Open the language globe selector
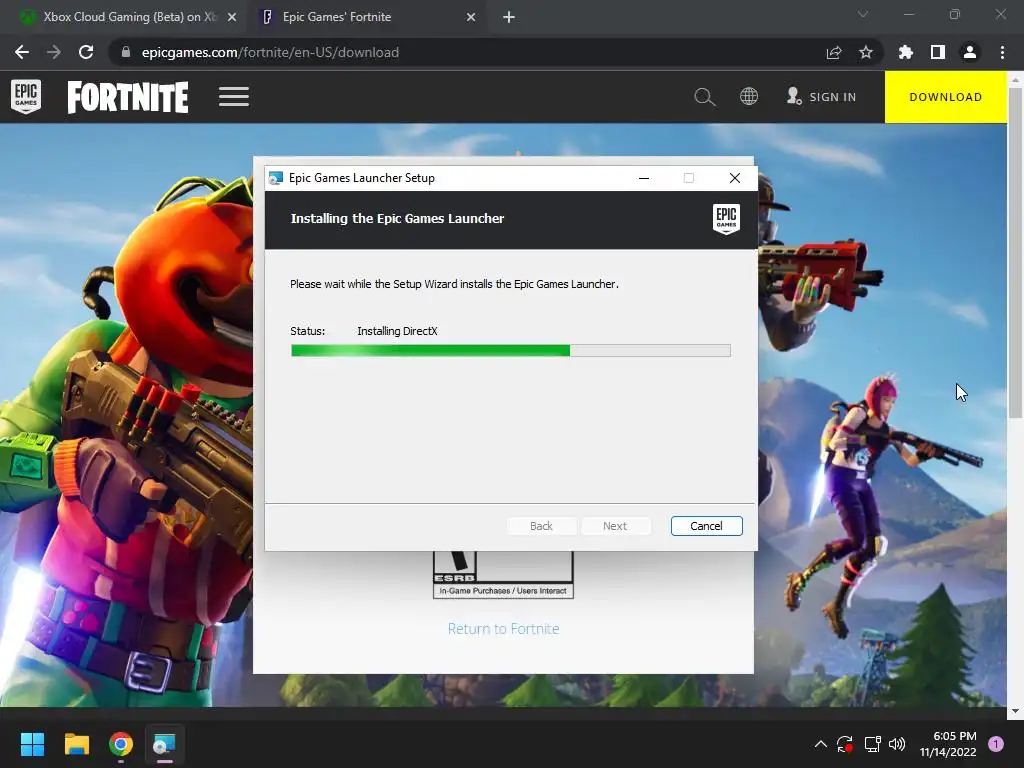 tap(749, 97)
